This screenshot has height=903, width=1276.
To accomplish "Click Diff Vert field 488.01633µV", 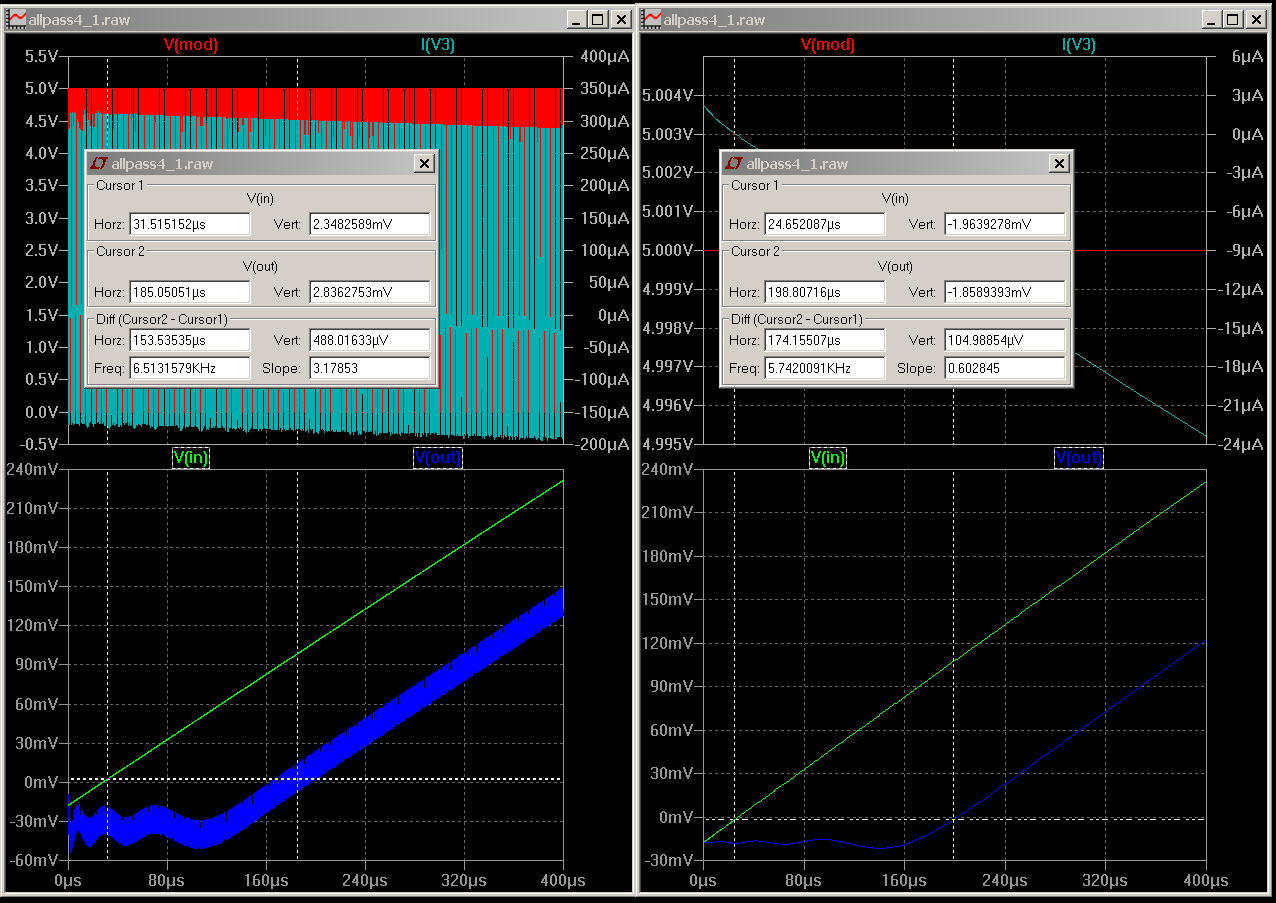I will [x=370, y=340].
